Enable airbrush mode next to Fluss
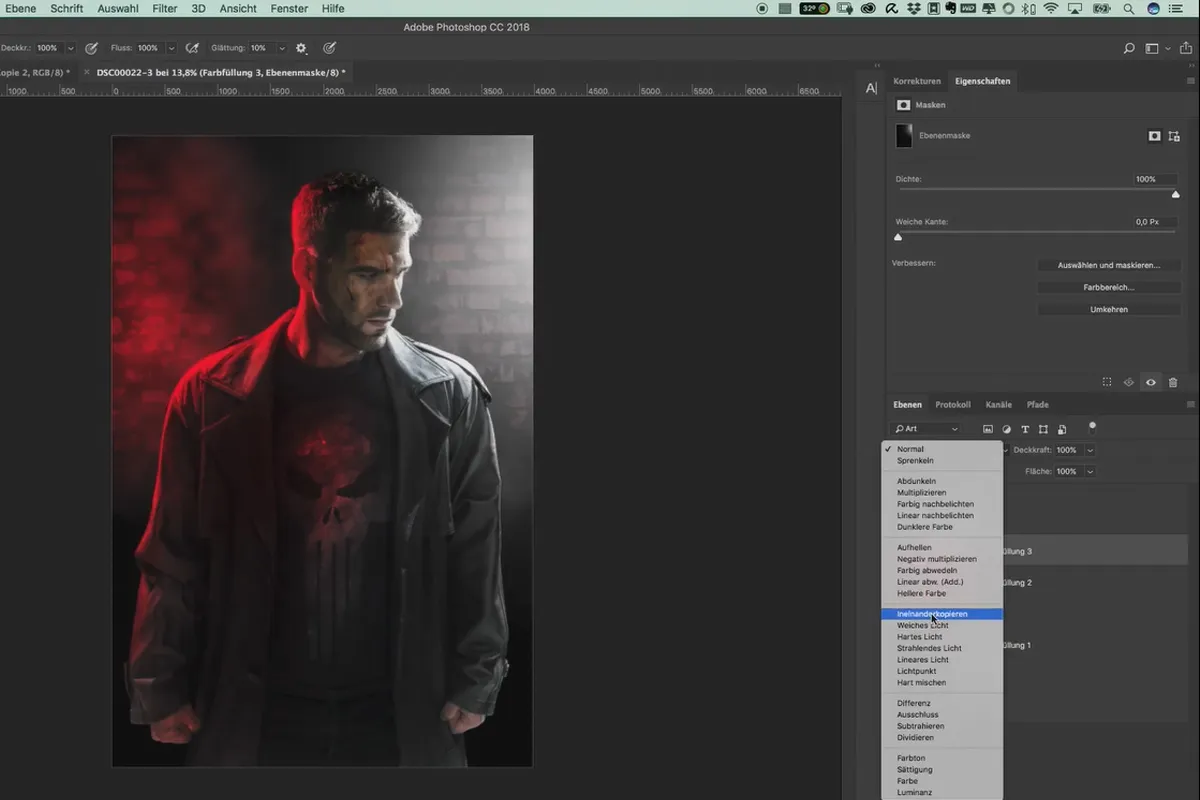The image size is (1200, 800). pos(192,48)
